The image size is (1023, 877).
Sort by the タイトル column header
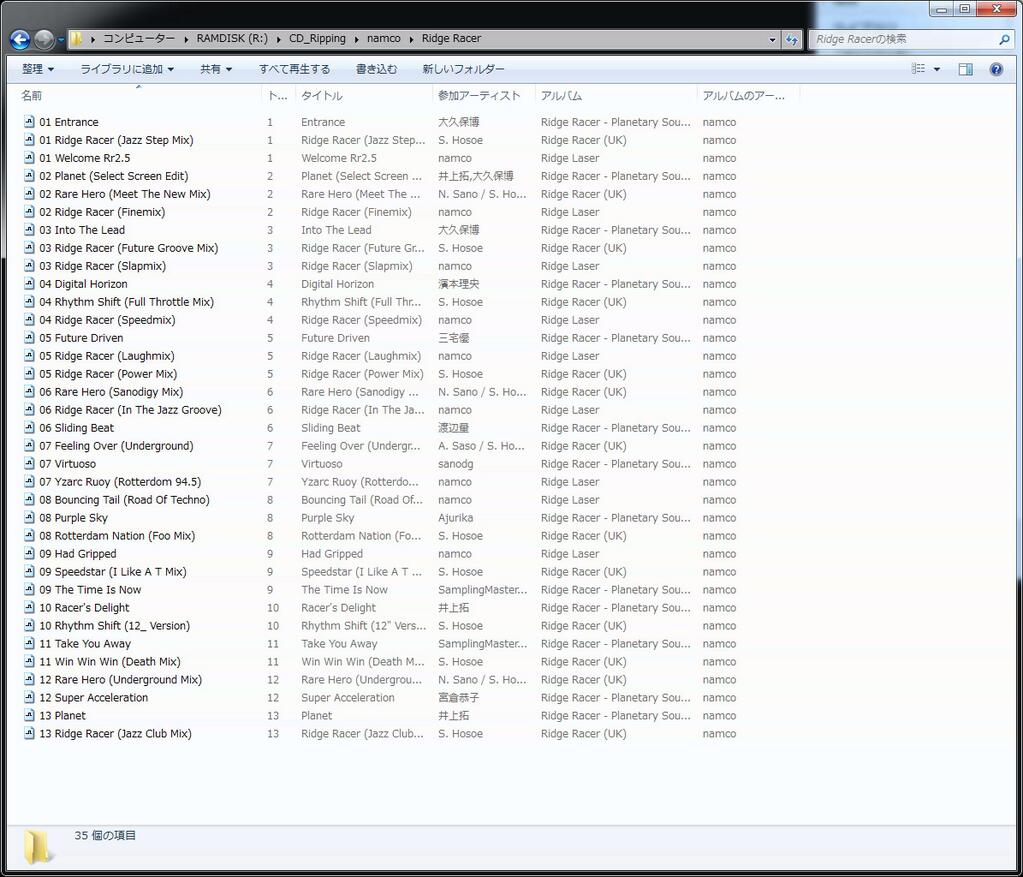click(x=363, y=95)
